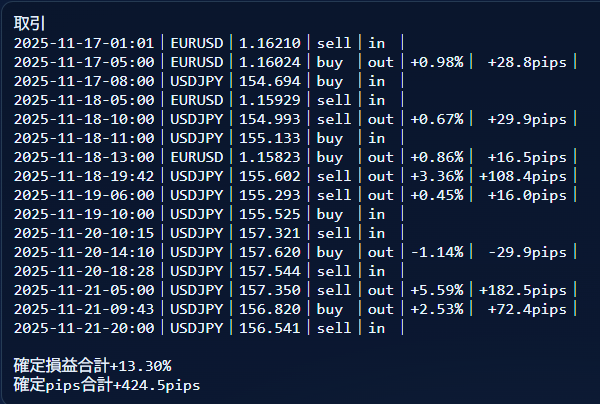Click the 確定損益合計 +13.30% total
The height and width of the screenshot is (404, 600).
[x=92, y=366]
